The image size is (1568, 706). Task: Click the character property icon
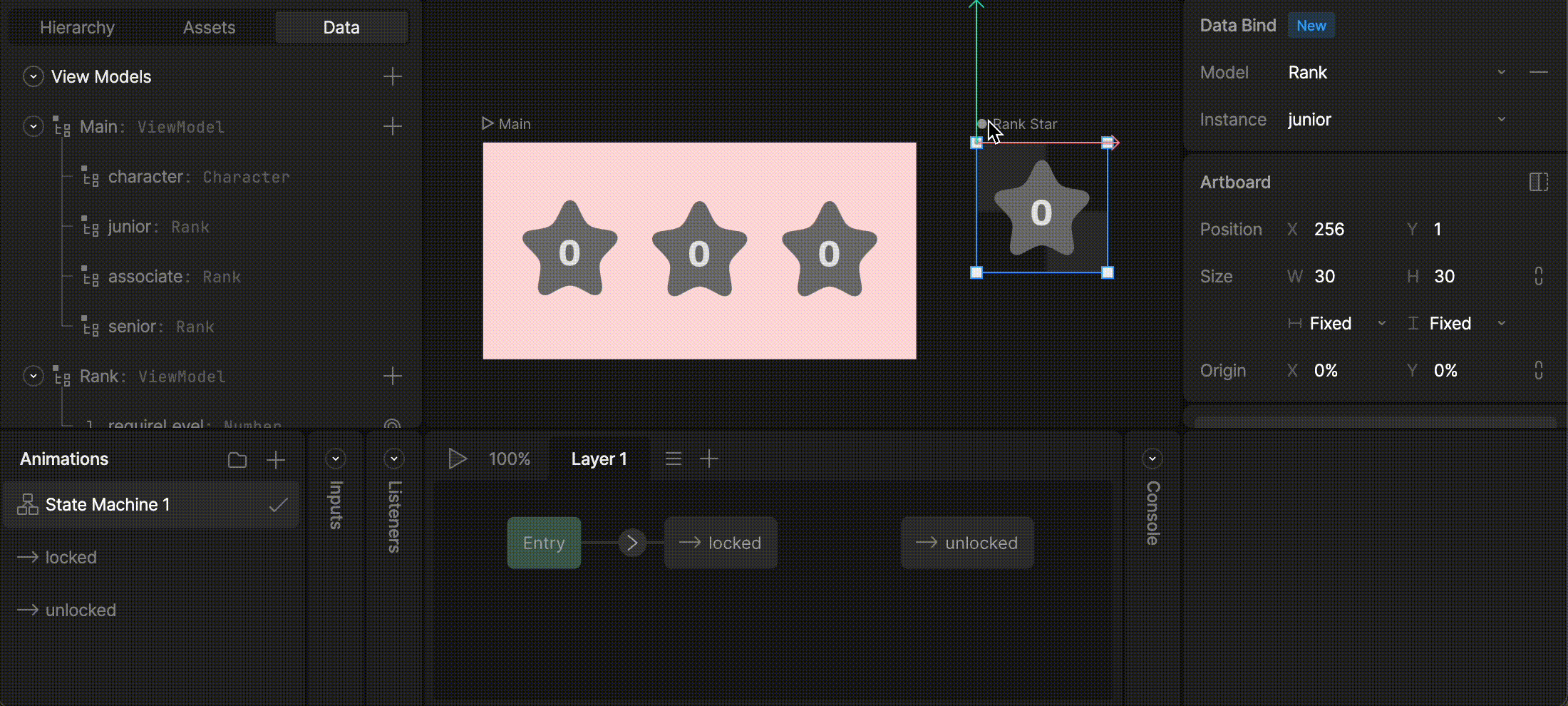(x=90, y=176)
